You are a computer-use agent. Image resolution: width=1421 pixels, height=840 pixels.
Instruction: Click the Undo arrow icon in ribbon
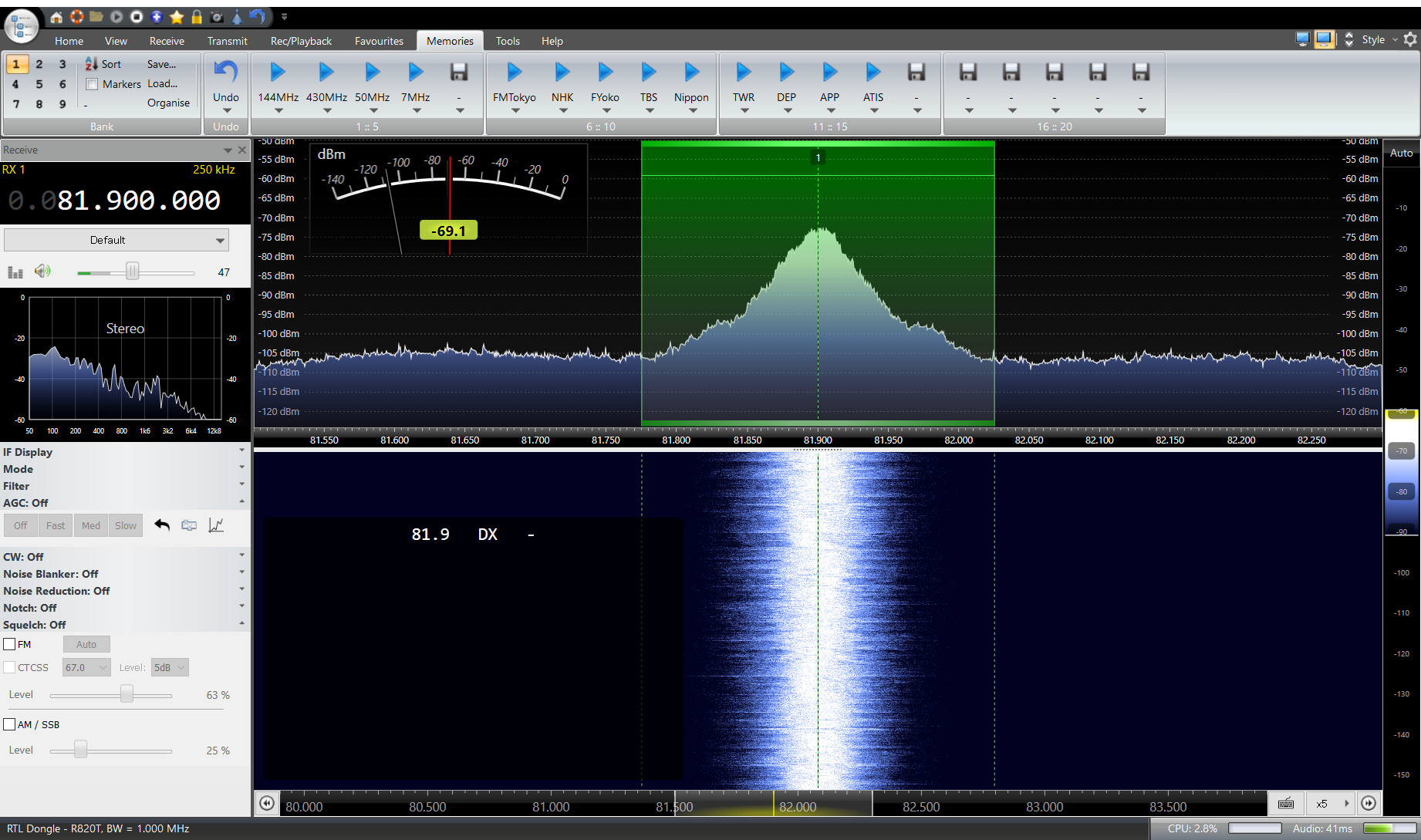[x=225, y=72]
